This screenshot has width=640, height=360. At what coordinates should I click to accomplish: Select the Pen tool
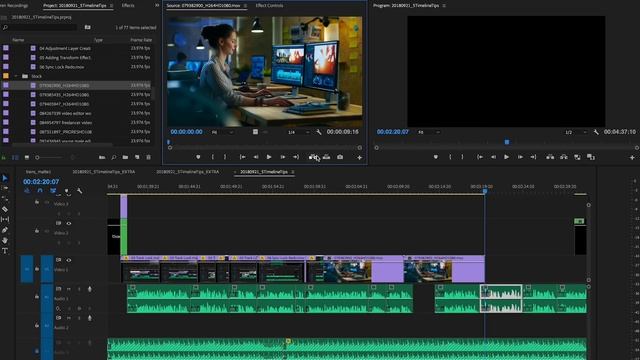(5, 230)
